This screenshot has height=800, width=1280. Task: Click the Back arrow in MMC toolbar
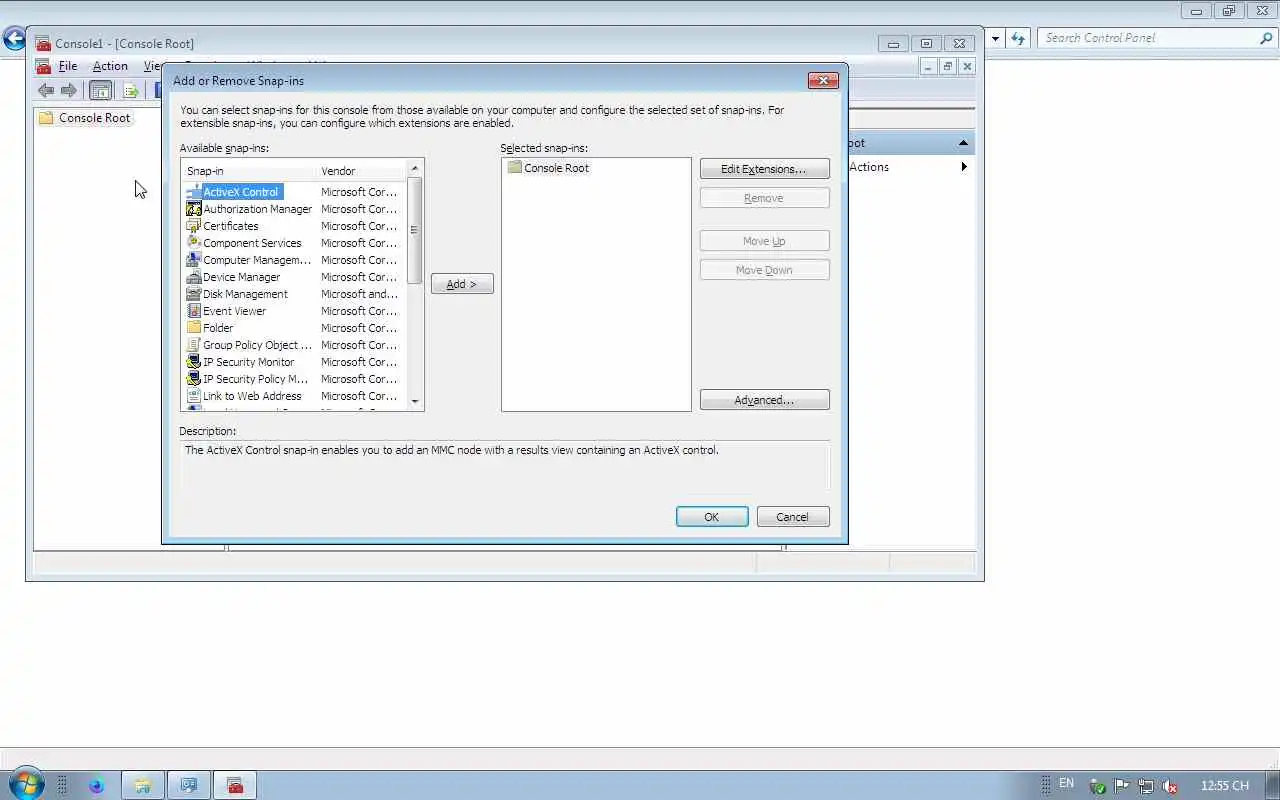(x=46, y=90)
